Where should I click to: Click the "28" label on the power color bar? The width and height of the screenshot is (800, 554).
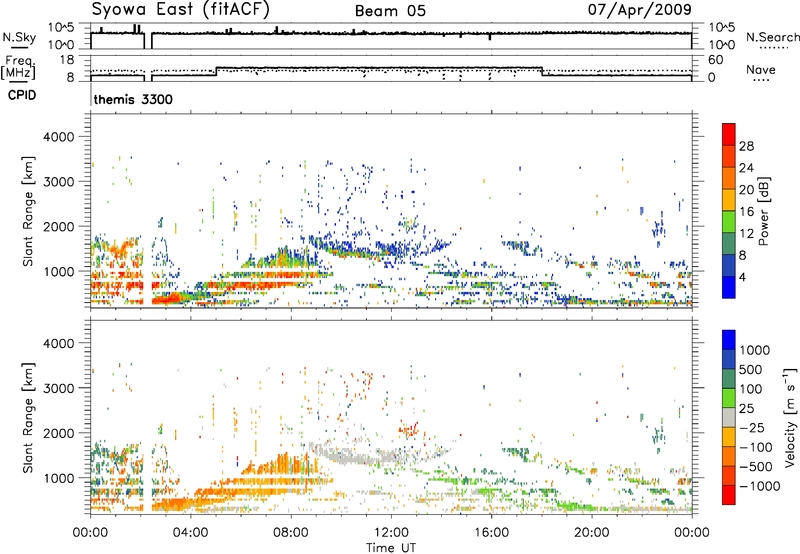pos(746,146)
